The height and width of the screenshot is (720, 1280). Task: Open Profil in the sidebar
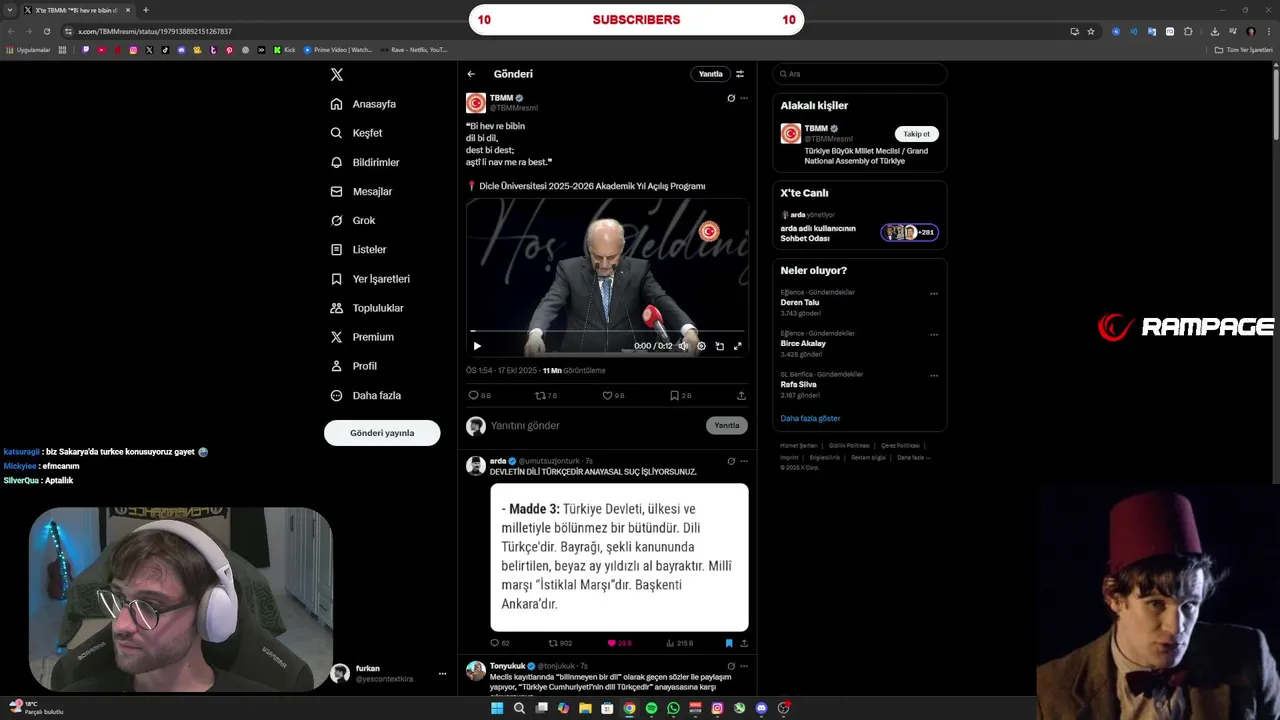point(354,366)
